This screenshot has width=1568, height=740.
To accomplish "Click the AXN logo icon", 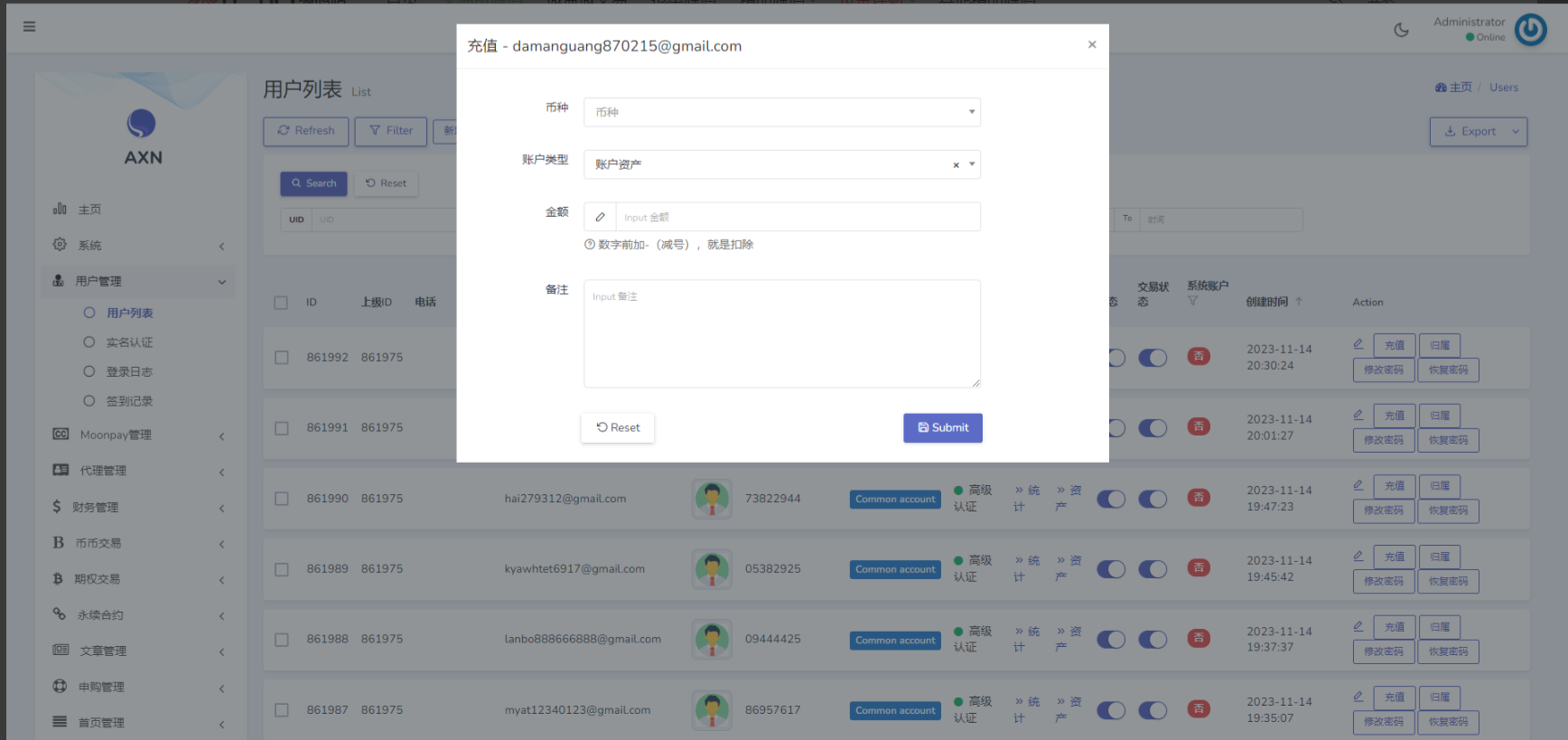I will (142, 124).
